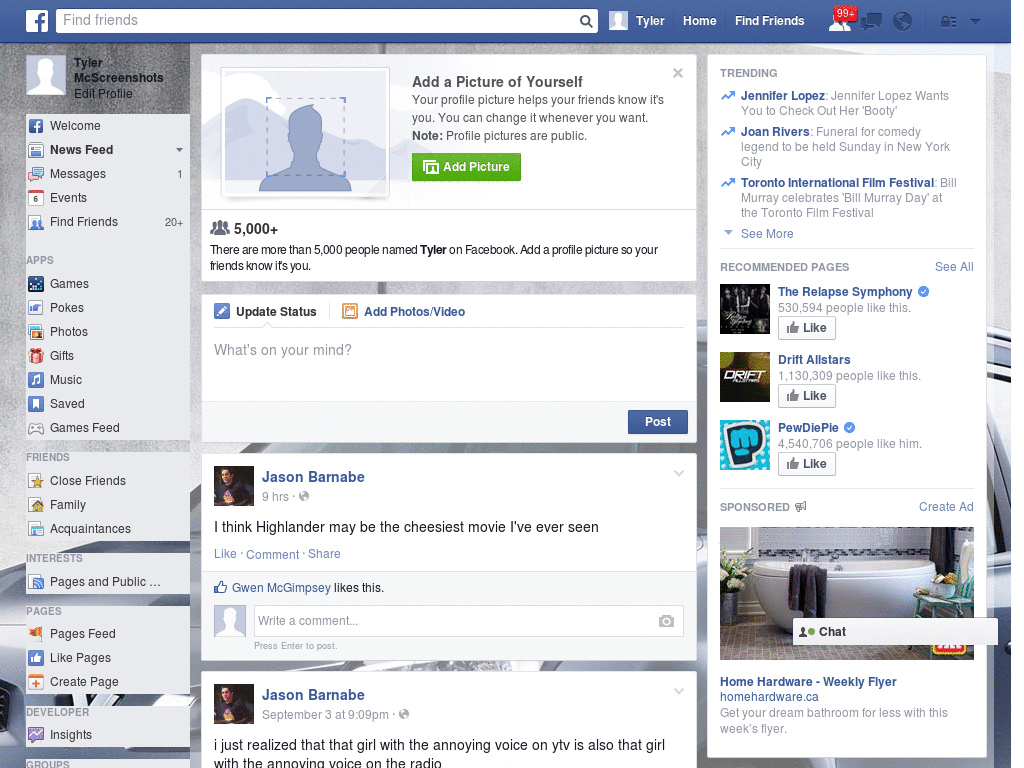Share the Highlander post
The image size is (1024, 768).
[324, 554]
